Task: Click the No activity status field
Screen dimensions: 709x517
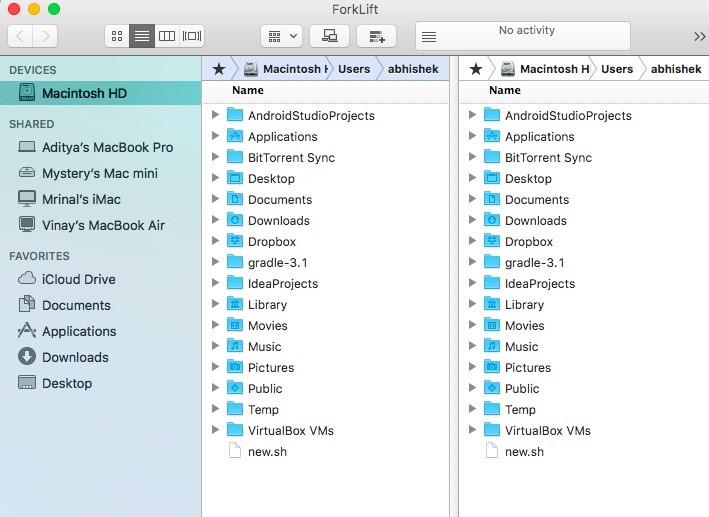Action: 523,36
